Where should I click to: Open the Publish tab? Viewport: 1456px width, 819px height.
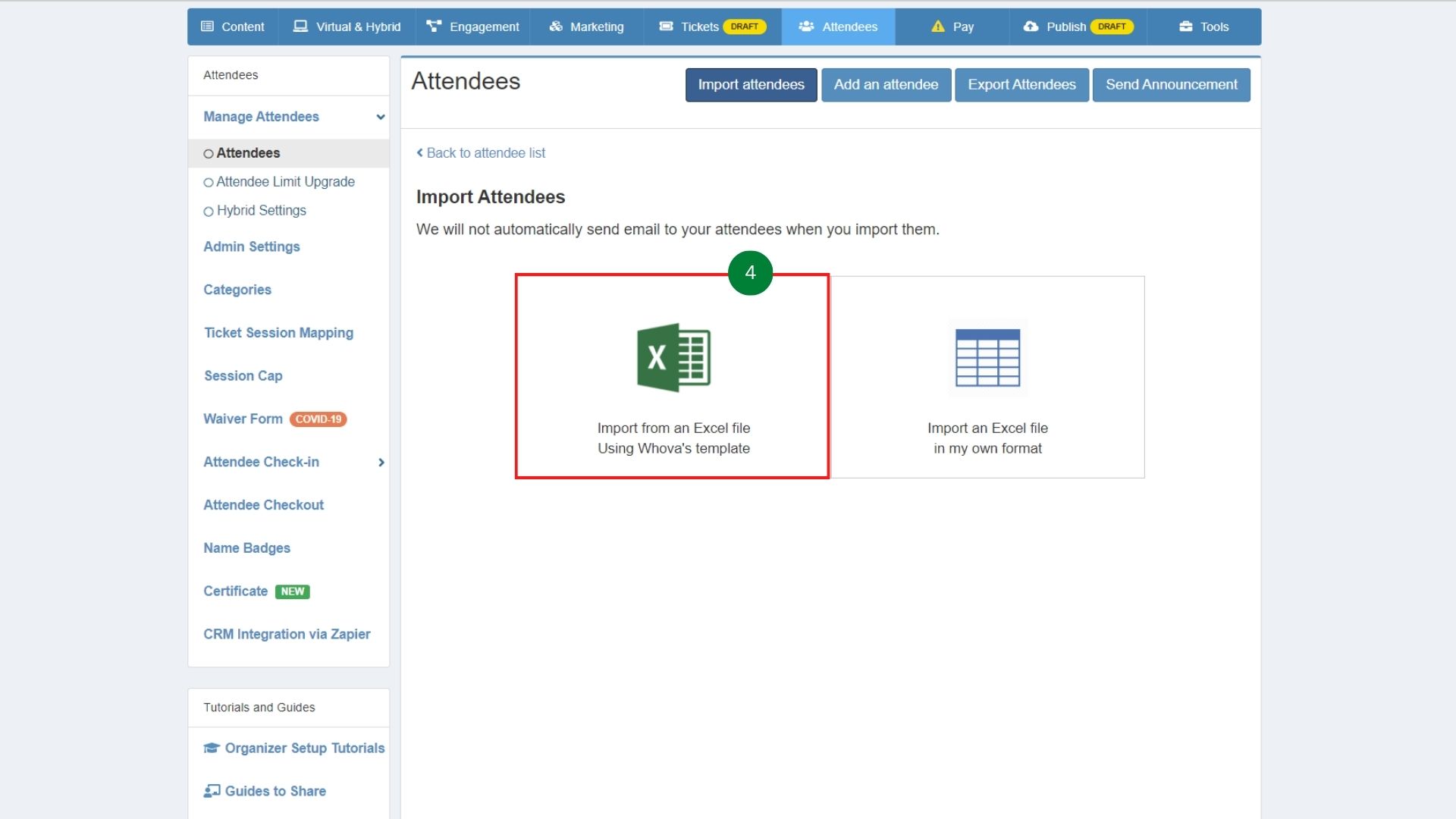1078,27
